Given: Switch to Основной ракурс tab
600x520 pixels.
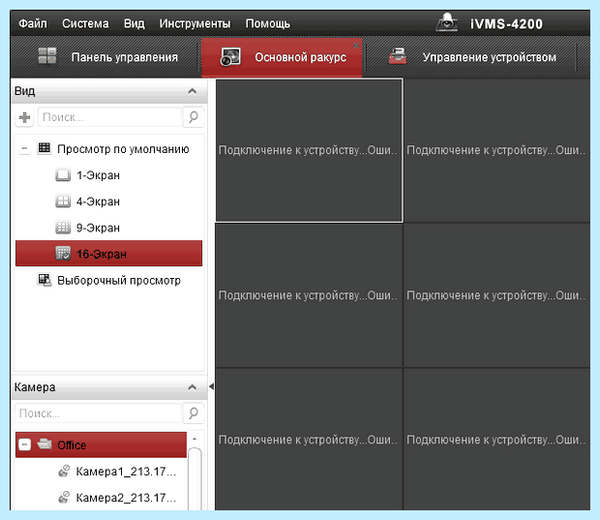Looking at the screenshot, I should tap(281, 57).
